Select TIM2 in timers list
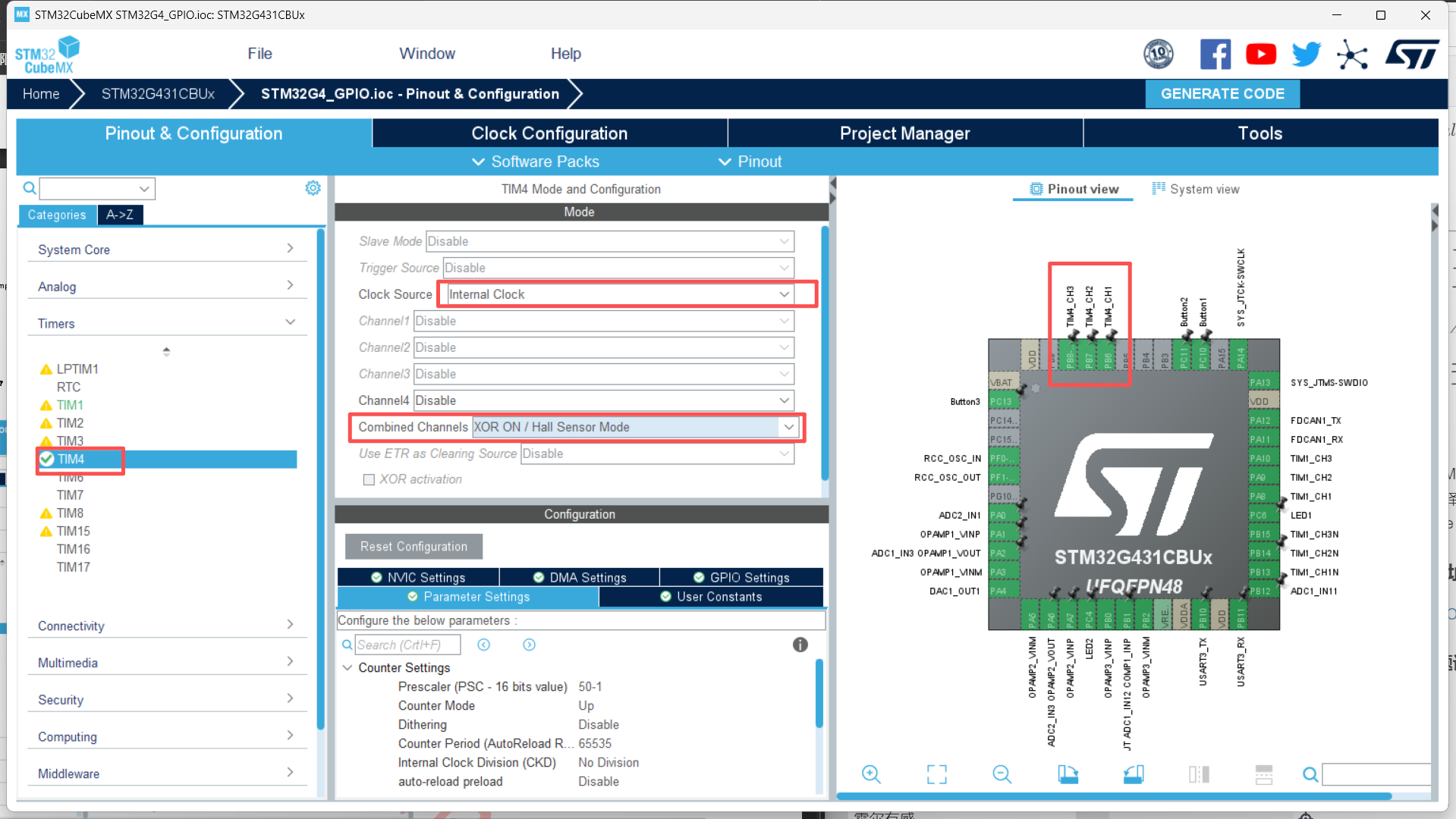 click(x=70, y=423)
